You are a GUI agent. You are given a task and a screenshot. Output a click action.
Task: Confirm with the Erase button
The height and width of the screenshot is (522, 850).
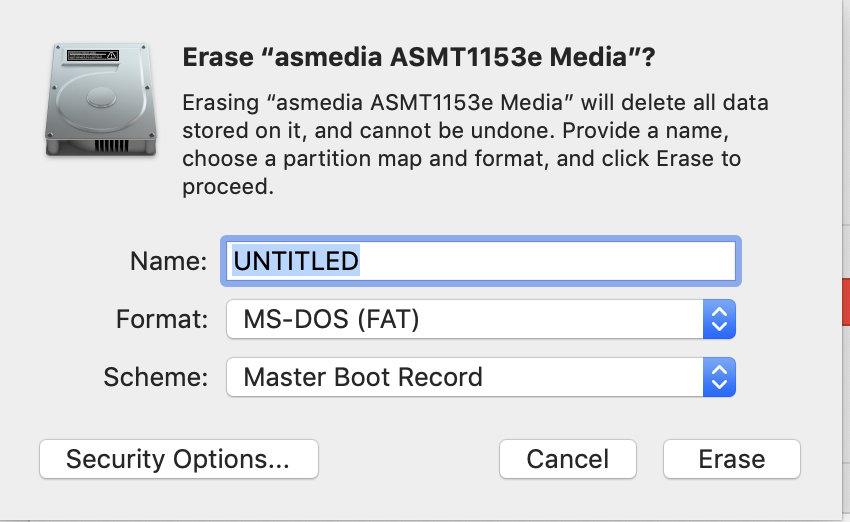732,459
